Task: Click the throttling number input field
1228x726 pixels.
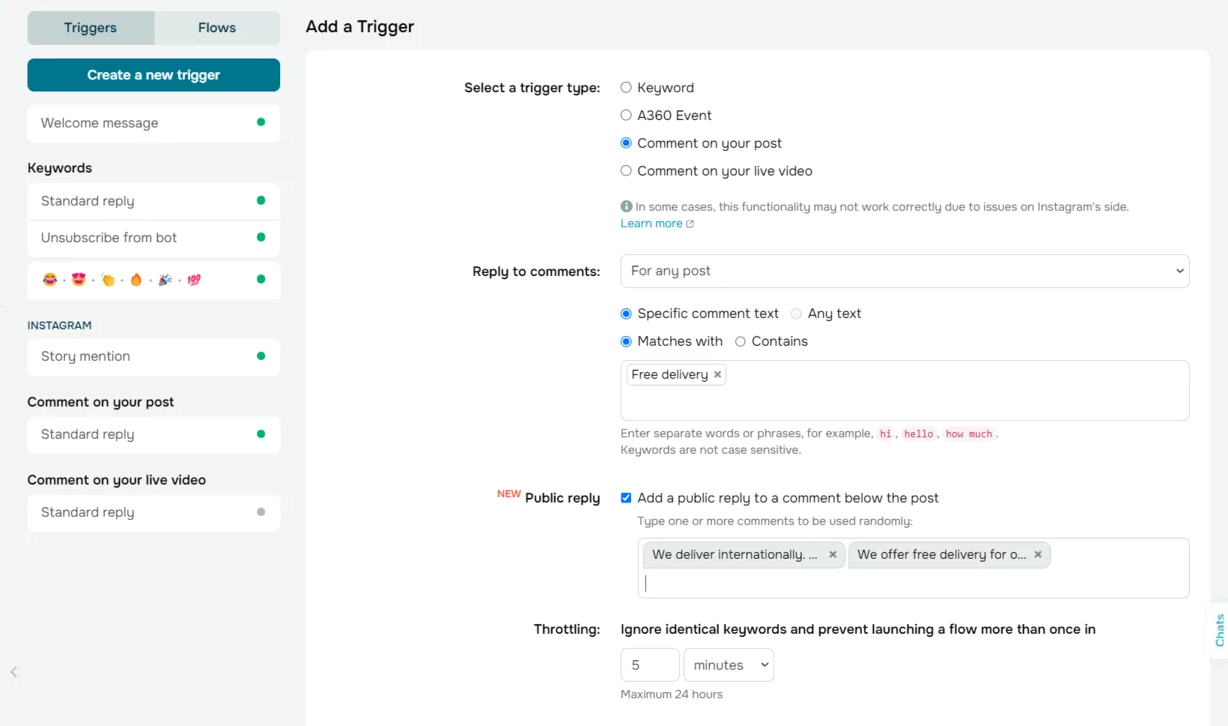Action: (649, 665)
